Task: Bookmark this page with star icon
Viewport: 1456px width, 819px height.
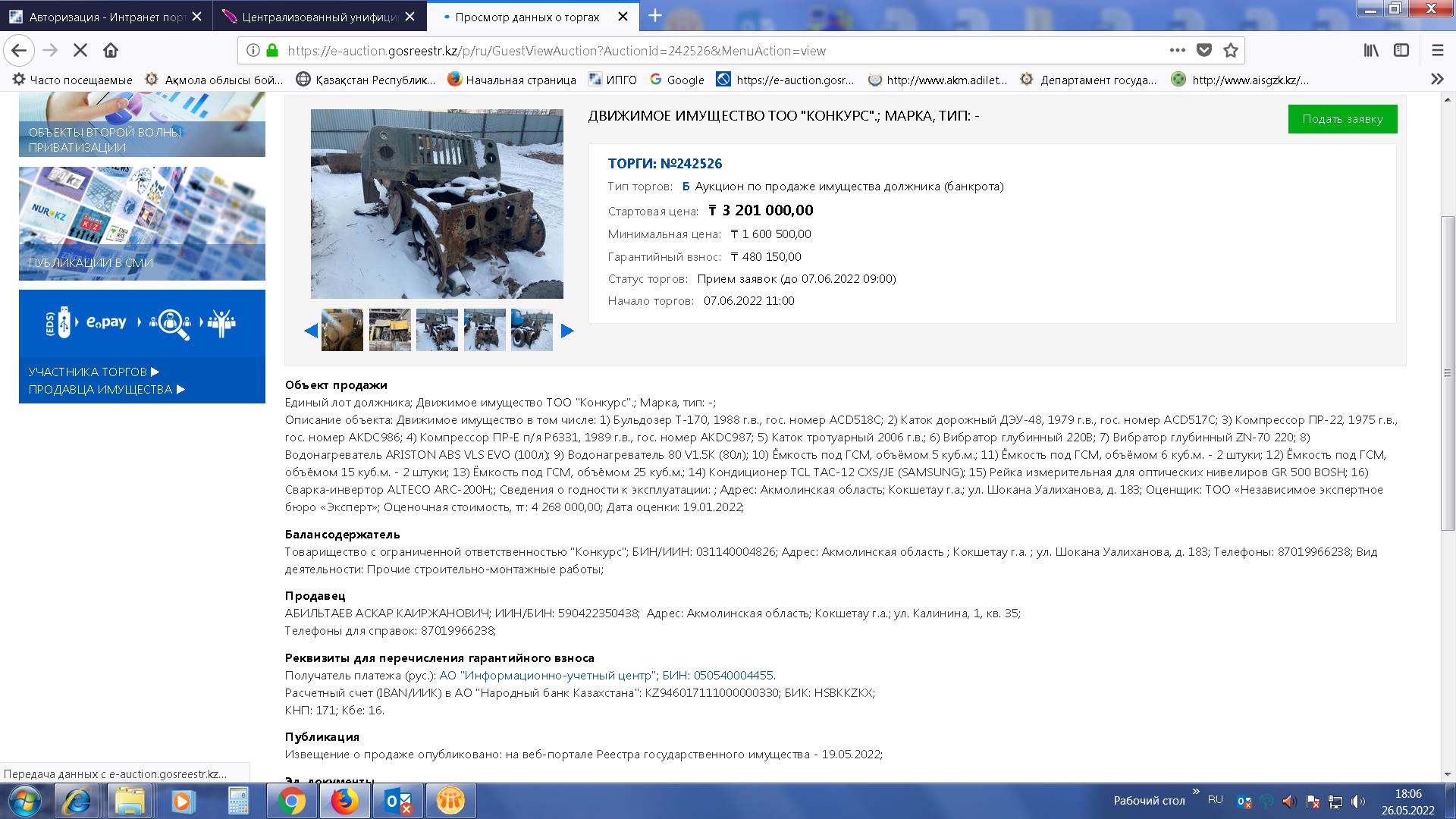Action: click(1231, 51)
